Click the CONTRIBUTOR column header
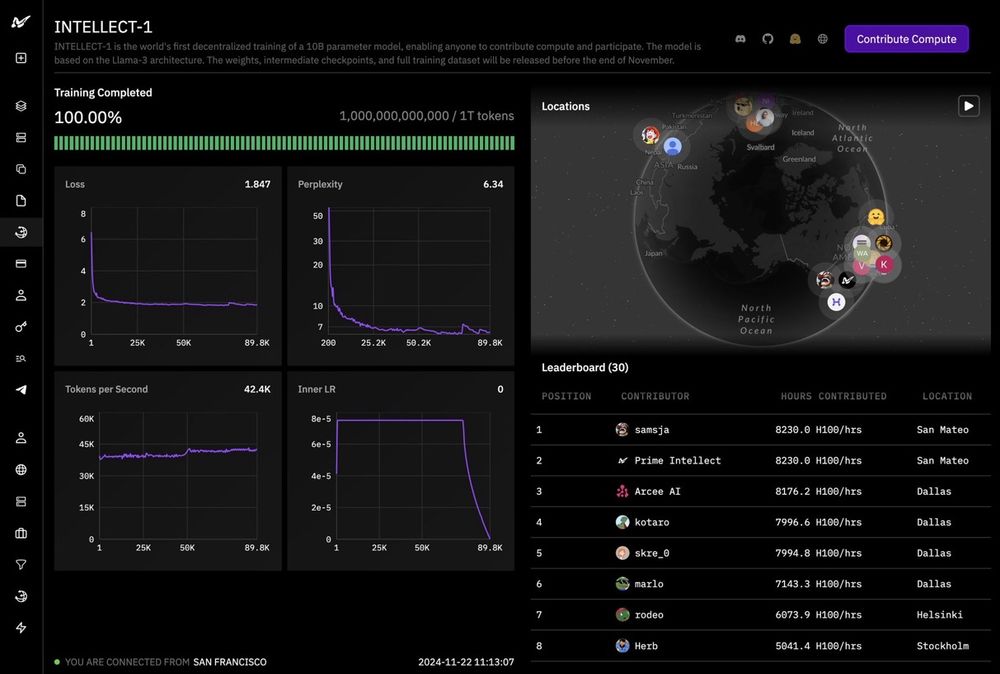 [655, 396]
